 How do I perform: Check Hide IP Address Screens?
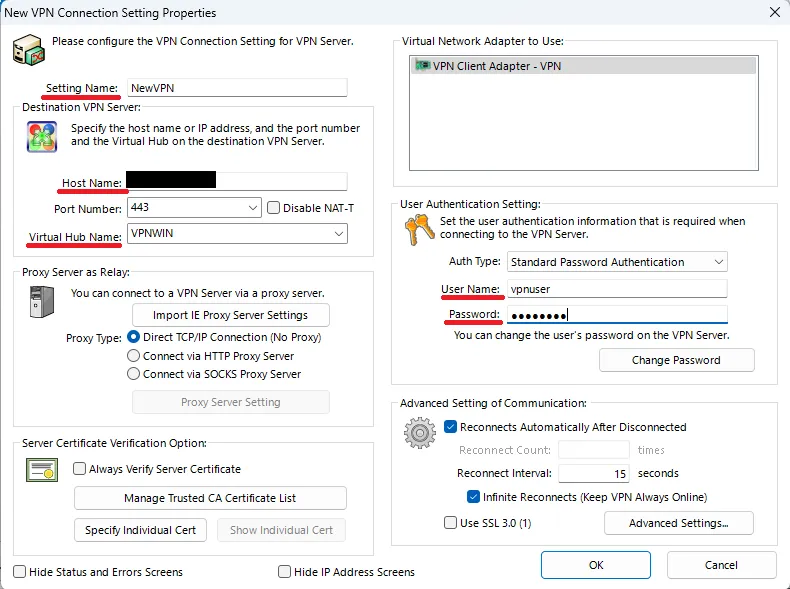(284, 571)
